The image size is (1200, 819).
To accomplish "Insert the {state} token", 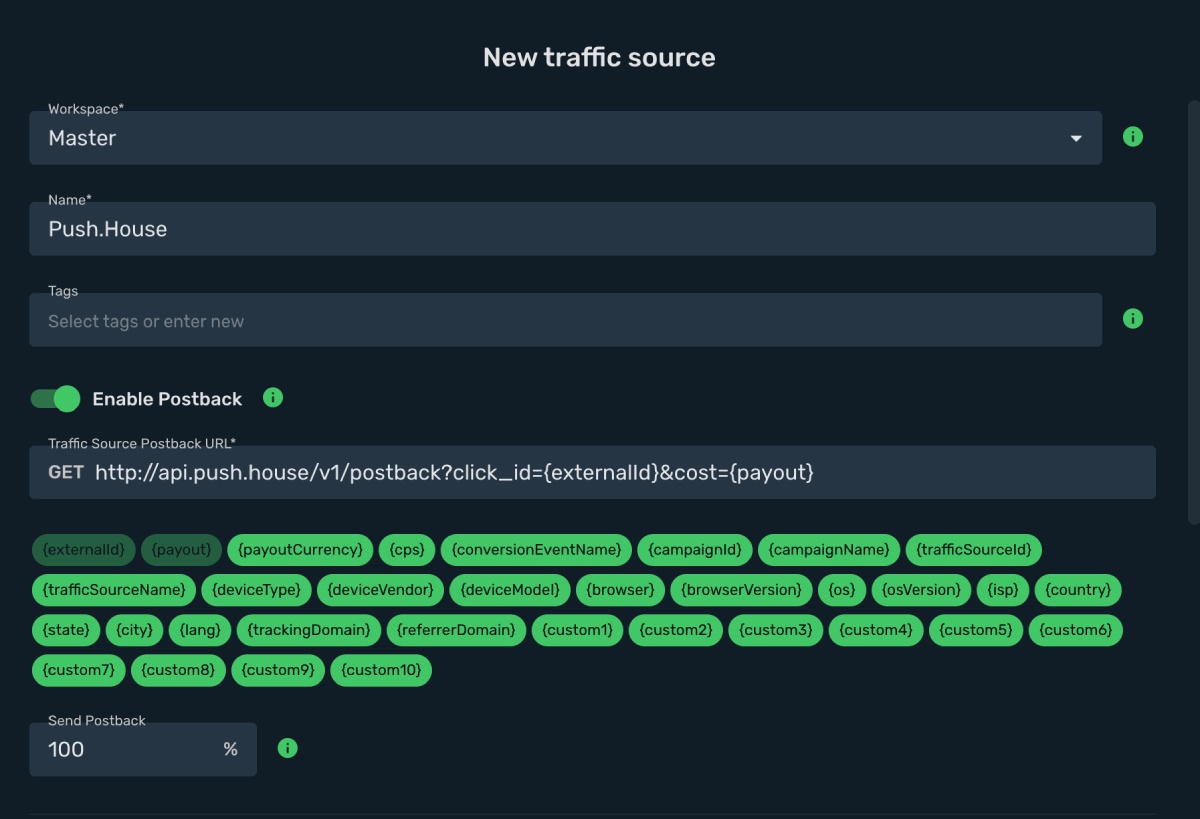I will coord(66,630).
